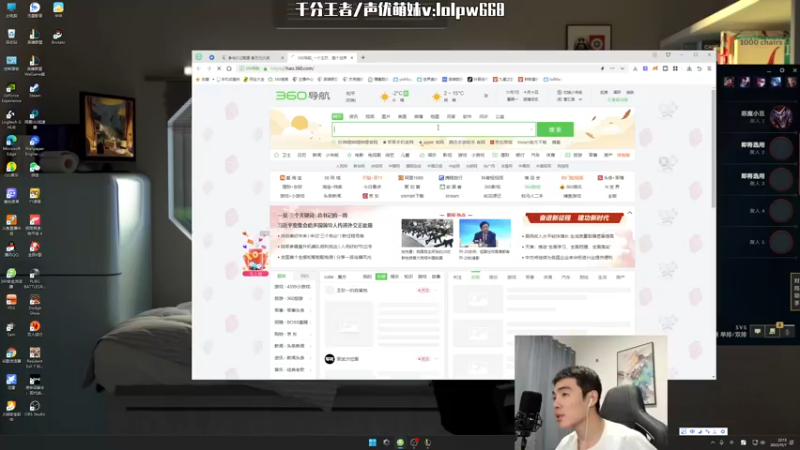Show hidden system tray icons chevron
Screen dimensions: 800x450
coord(713,442)
